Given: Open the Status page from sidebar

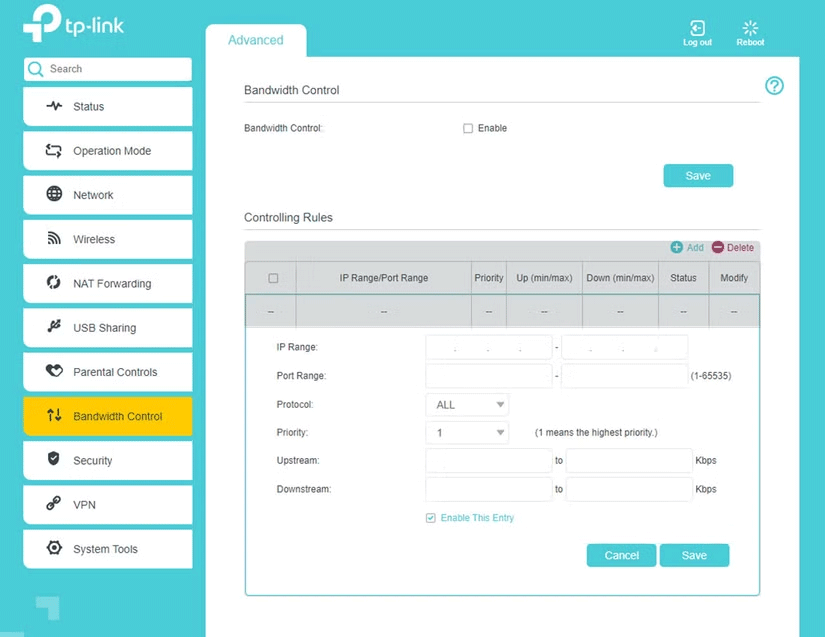Looking at the screenshot, I should tap(108, 107).
